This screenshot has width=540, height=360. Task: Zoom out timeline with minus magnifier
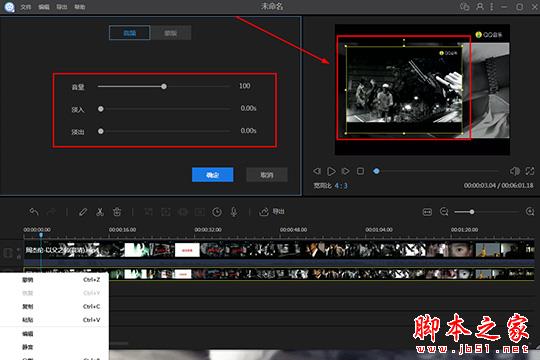tap(444, 212)
